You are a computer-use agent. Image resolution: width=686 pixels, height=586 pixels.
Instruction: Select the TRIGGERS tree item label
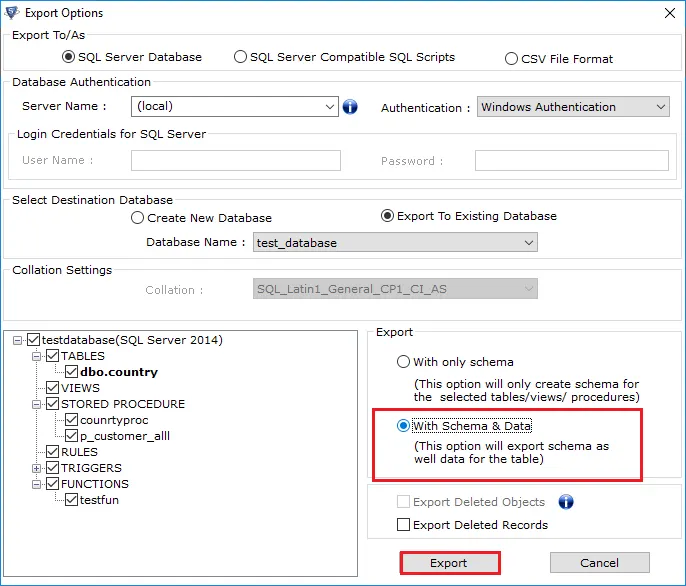[x=91, y=468]
